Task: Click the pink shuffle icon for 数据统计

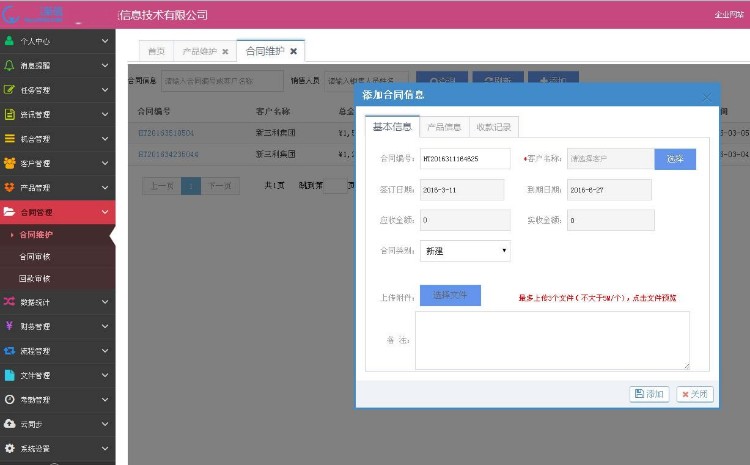Action: [x=9, y=301]
